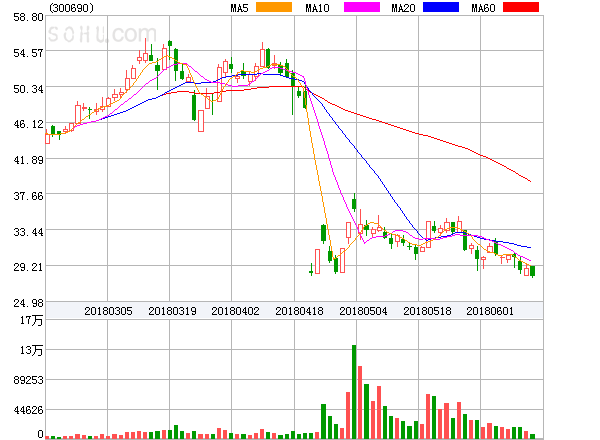Click the tallest red volume bar

[x=360, y=402]
